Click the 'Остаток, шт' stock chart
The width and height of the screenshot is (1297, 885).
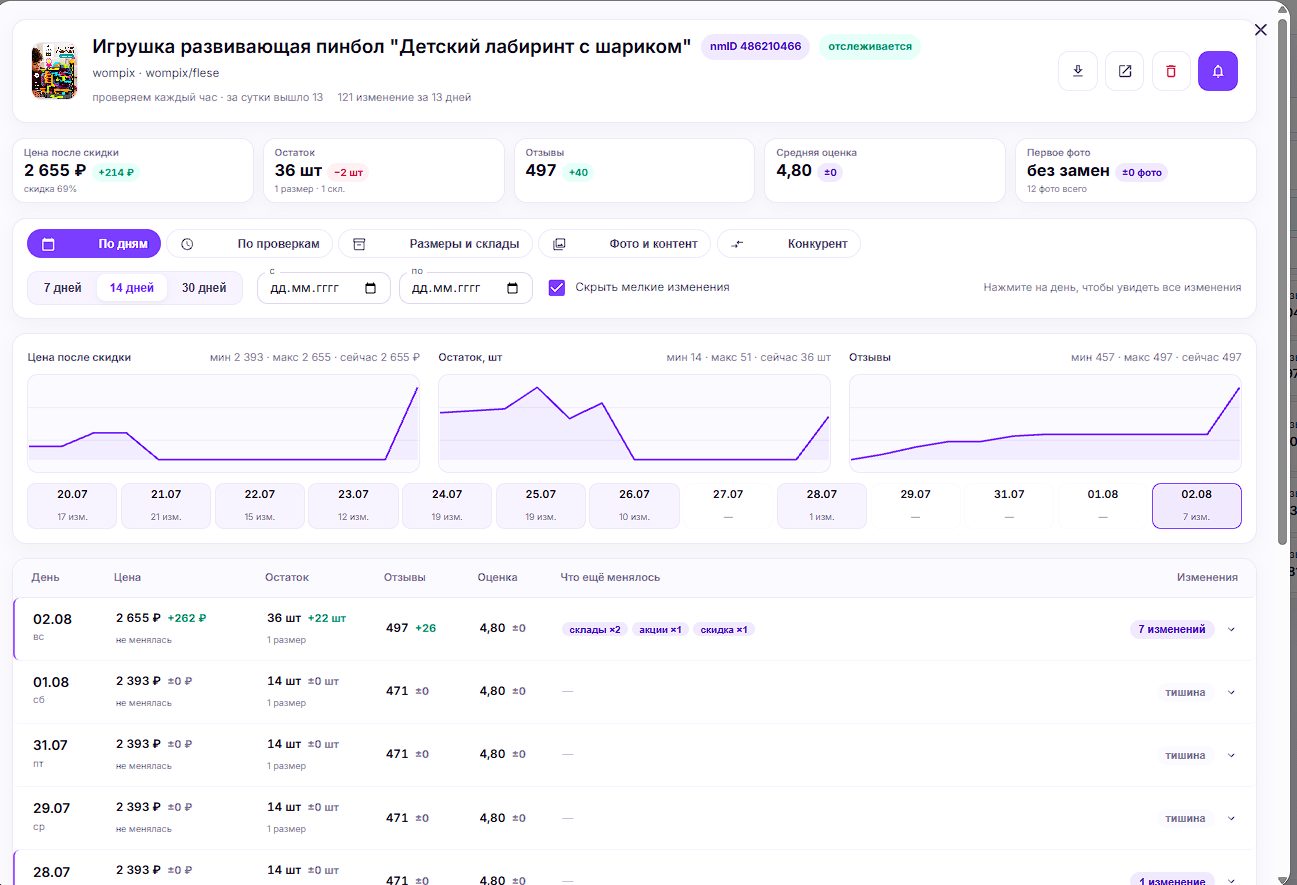coord(634,423)
